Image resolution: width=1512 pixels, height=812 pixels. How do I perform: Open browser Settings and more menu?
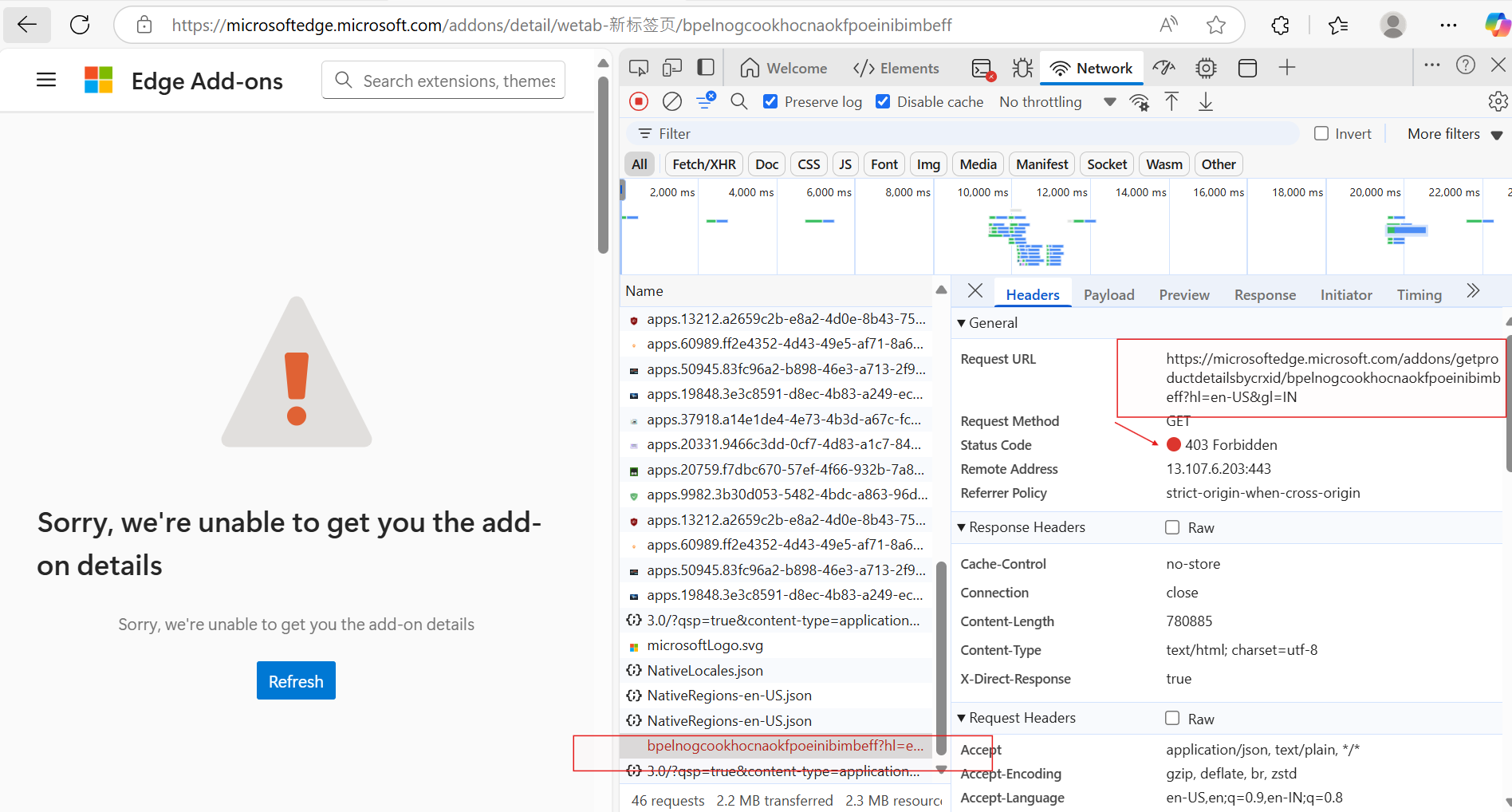pyautogui.click(x=1448, y=25)
